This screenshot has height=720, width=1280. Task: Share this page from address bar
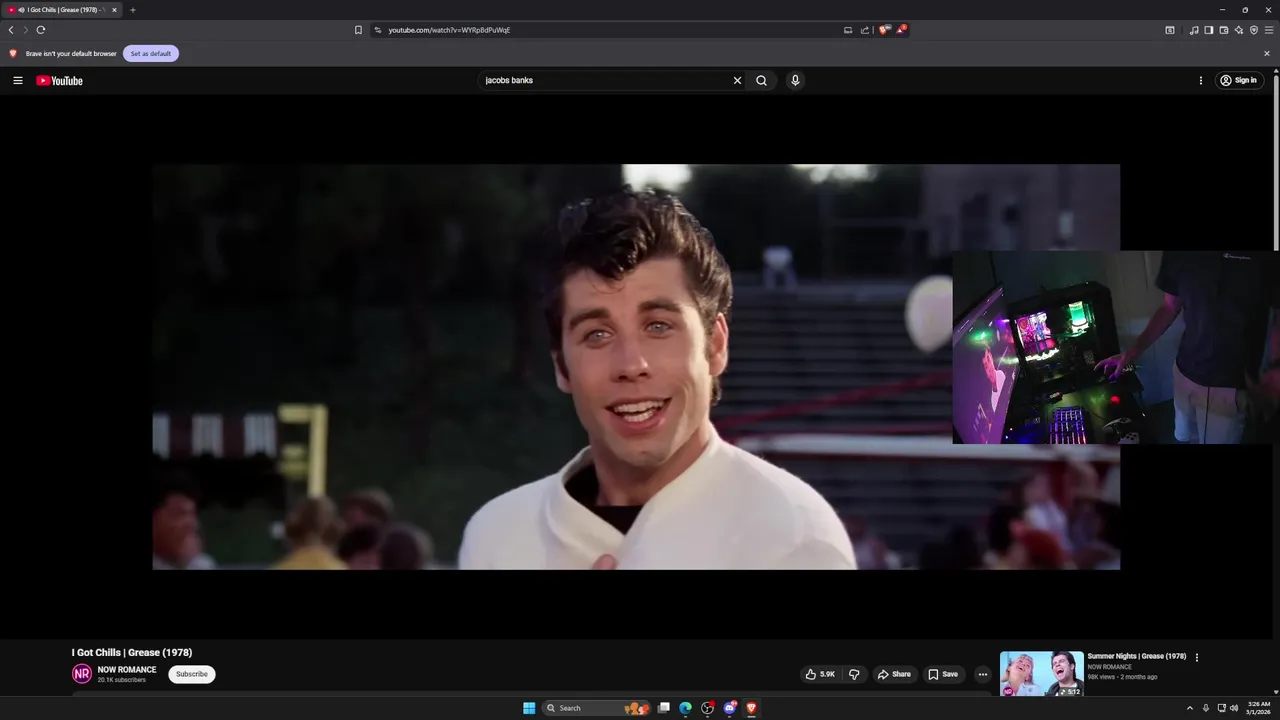click(x=865, y=30)
